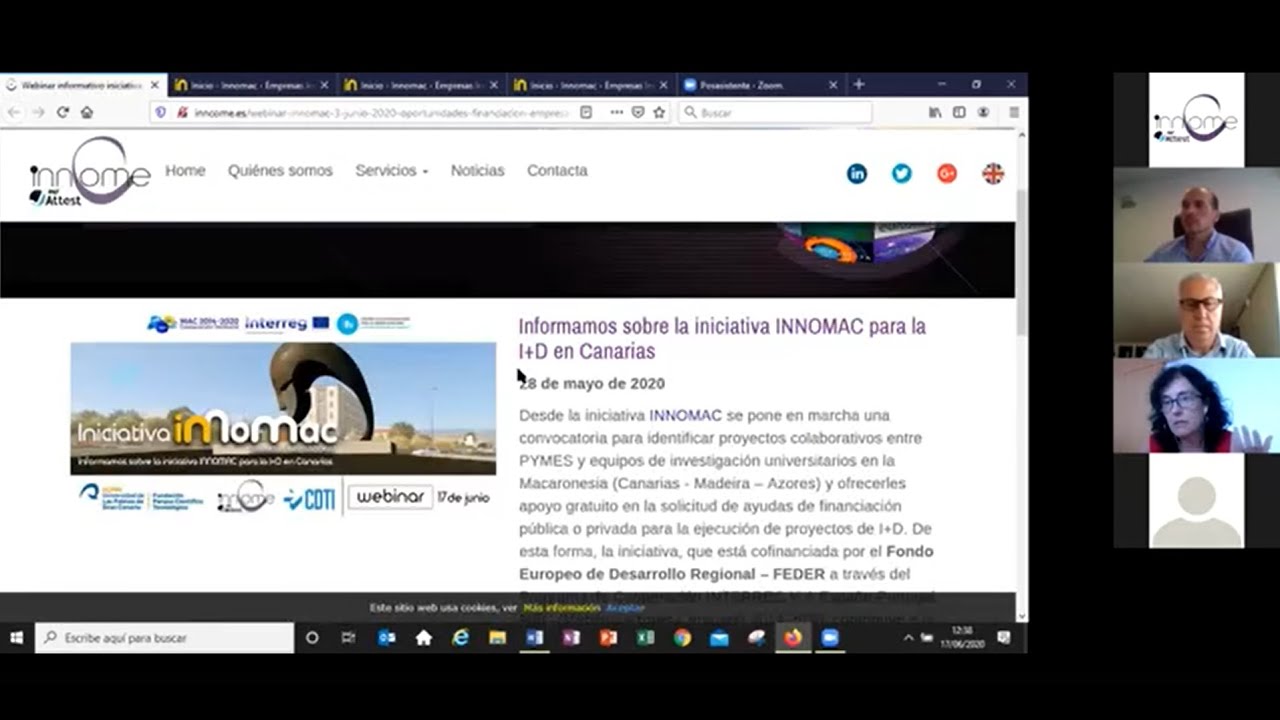This screenshot has height=720, width=1280.
Task: Open File Explorer from the taskbar
Action: [x=497, y=637]
